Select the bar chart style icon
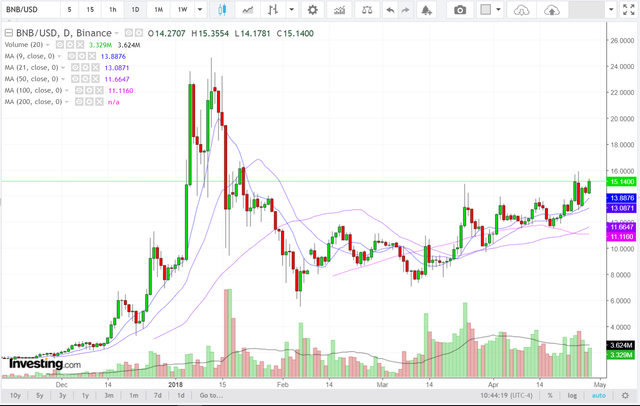This screenshot has width=640, height=406. 273,10
